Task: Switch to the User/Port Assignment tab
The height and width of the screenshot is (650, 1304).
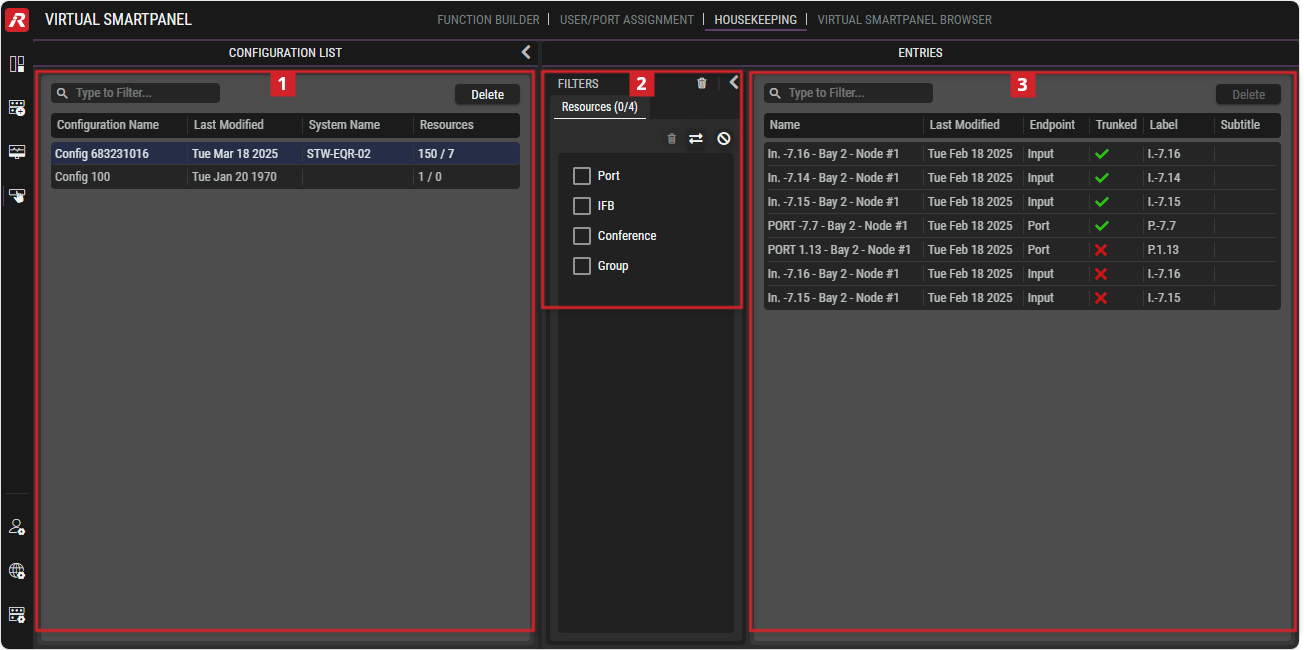Action: point(627,20)
